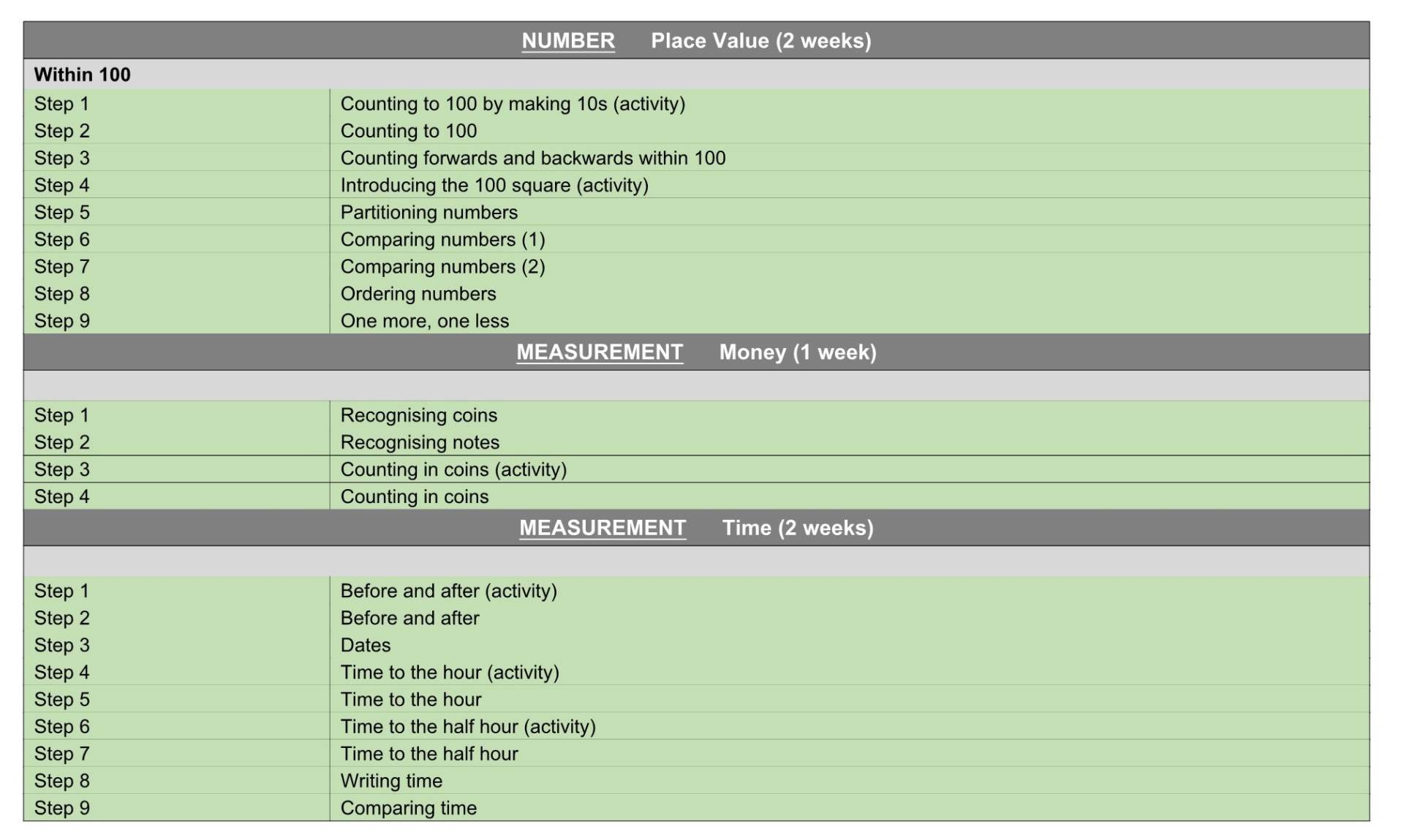Click the 'Within 100' subheading row
The image size is (1404, 840).
point(82,75)
